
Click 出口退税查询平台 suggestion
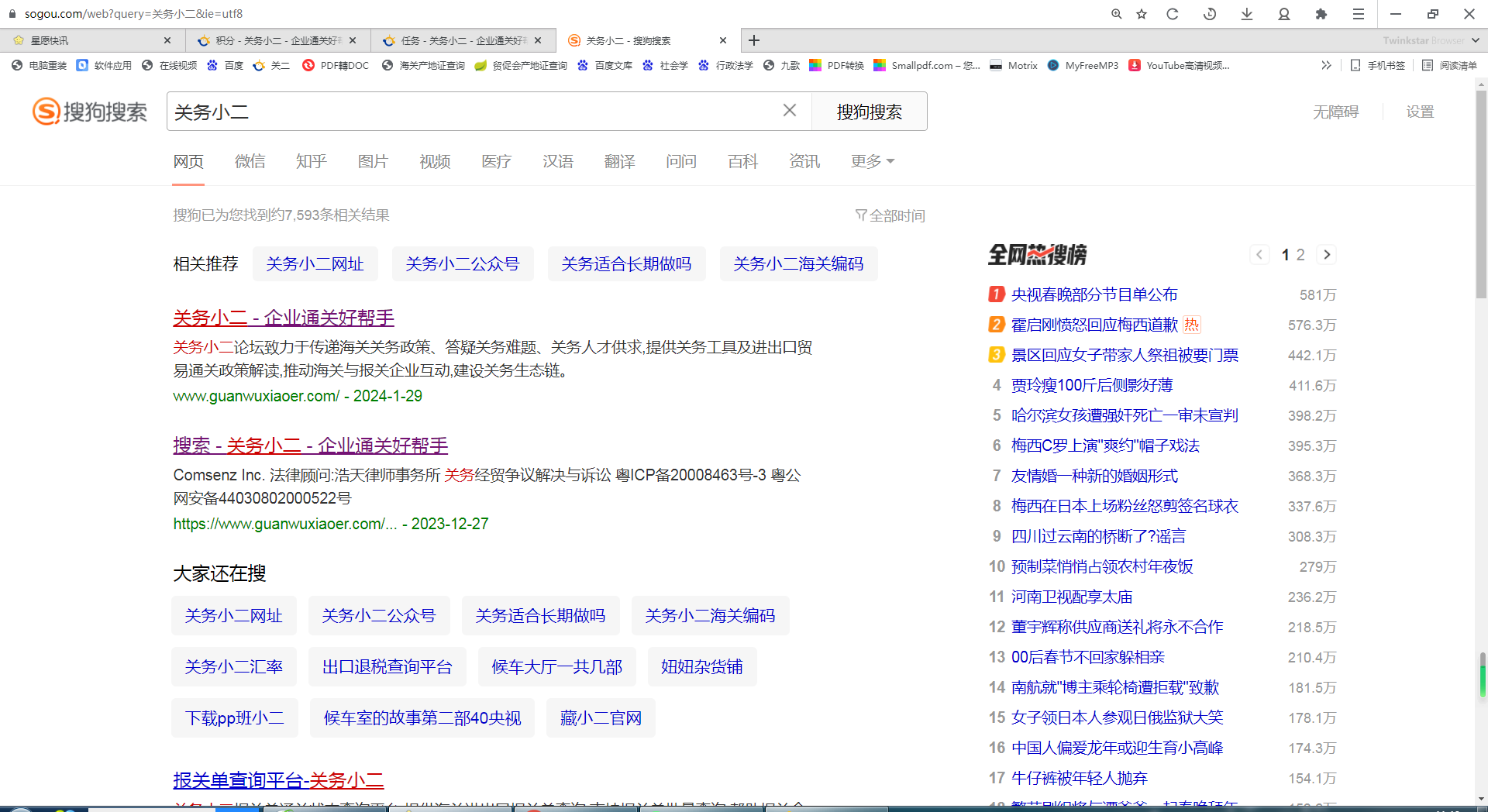387,666
